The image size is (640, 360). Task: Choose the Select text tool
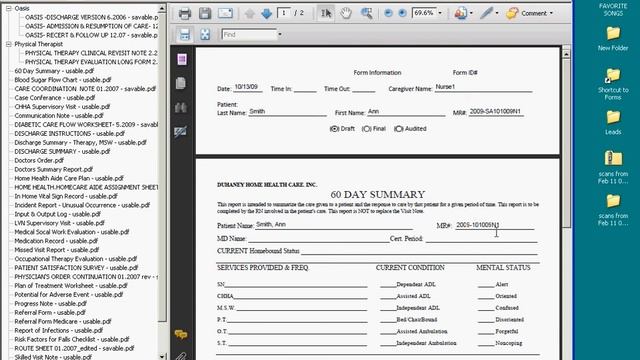[x=326, y=13]
